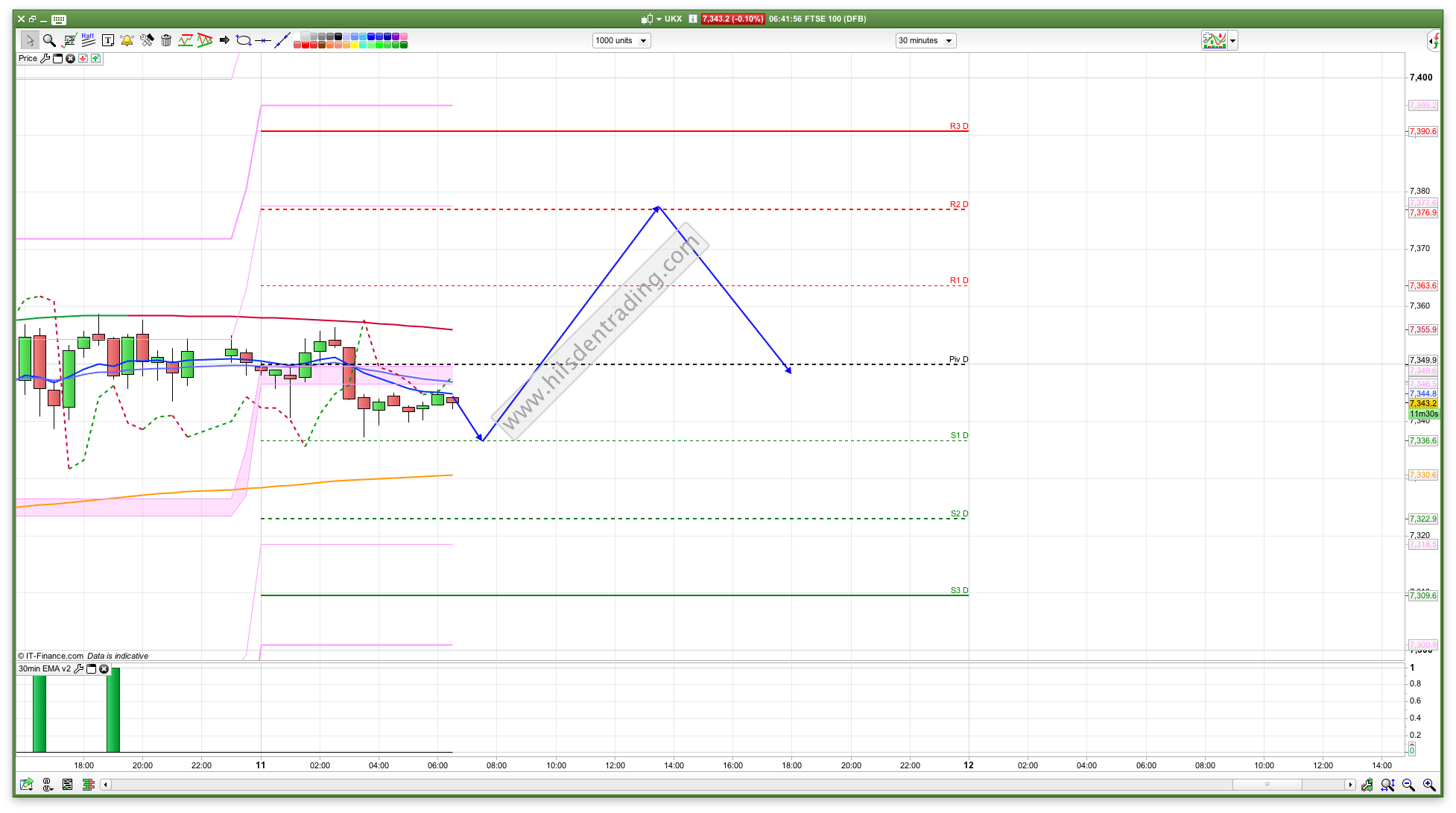Select the ellipse drawing tool
Viewport: 1456px width, 813px height.
coord(243,40)
